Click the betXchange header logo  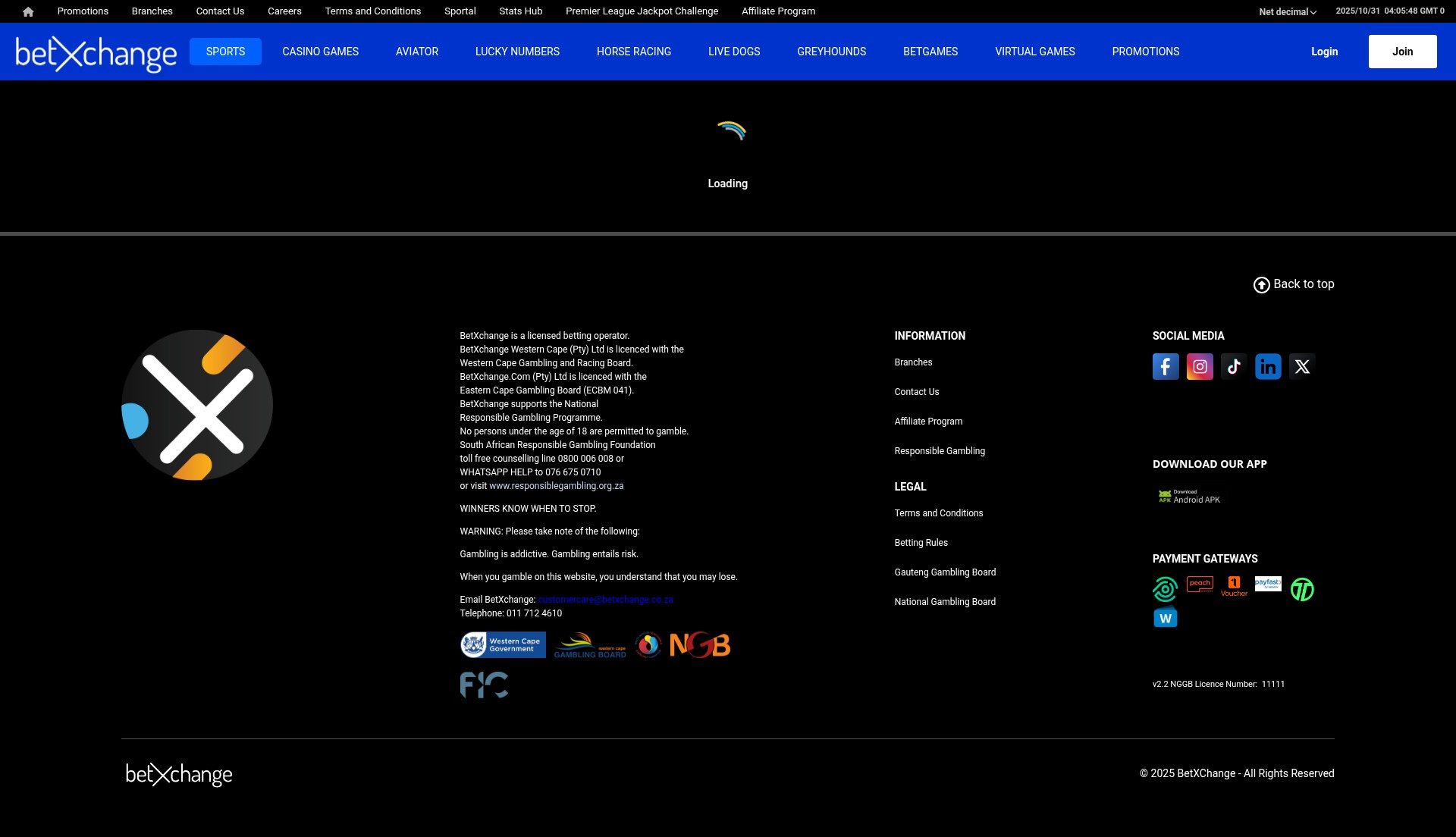(96, 53)
